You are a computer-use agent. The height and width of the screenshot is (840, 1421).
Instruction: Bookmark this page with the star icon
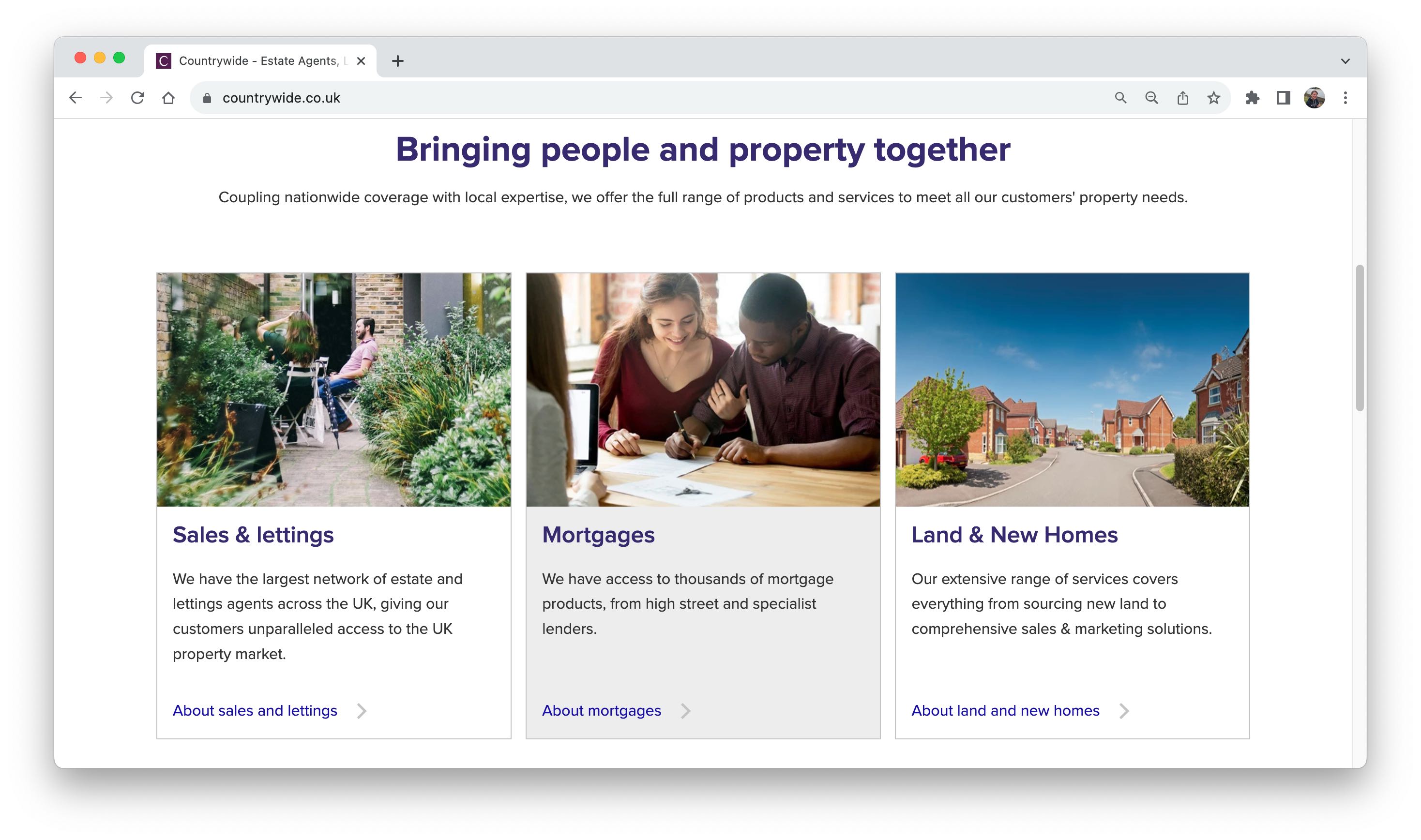pyautogui.click(x=1213, y=98)
